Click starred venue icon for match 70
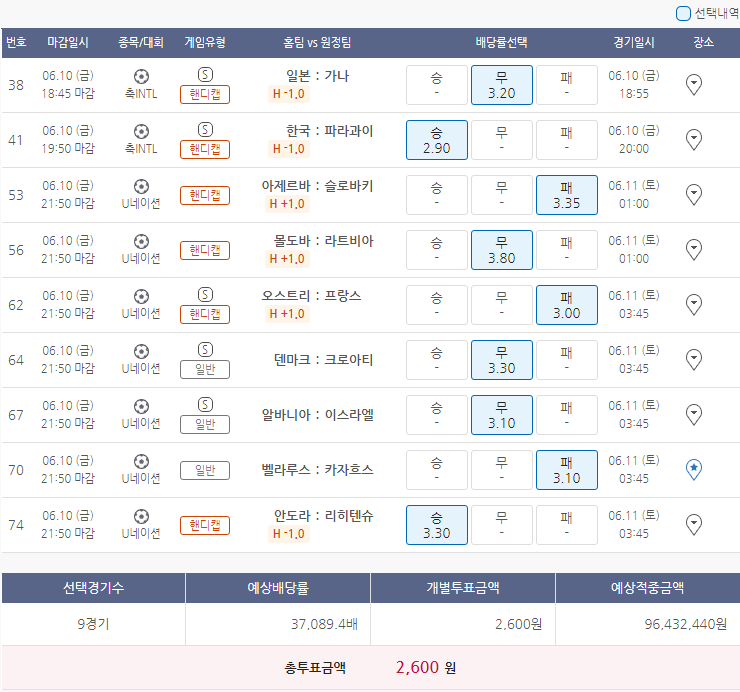740x692 pixels. pyautogui.click(x=693, y=470)
